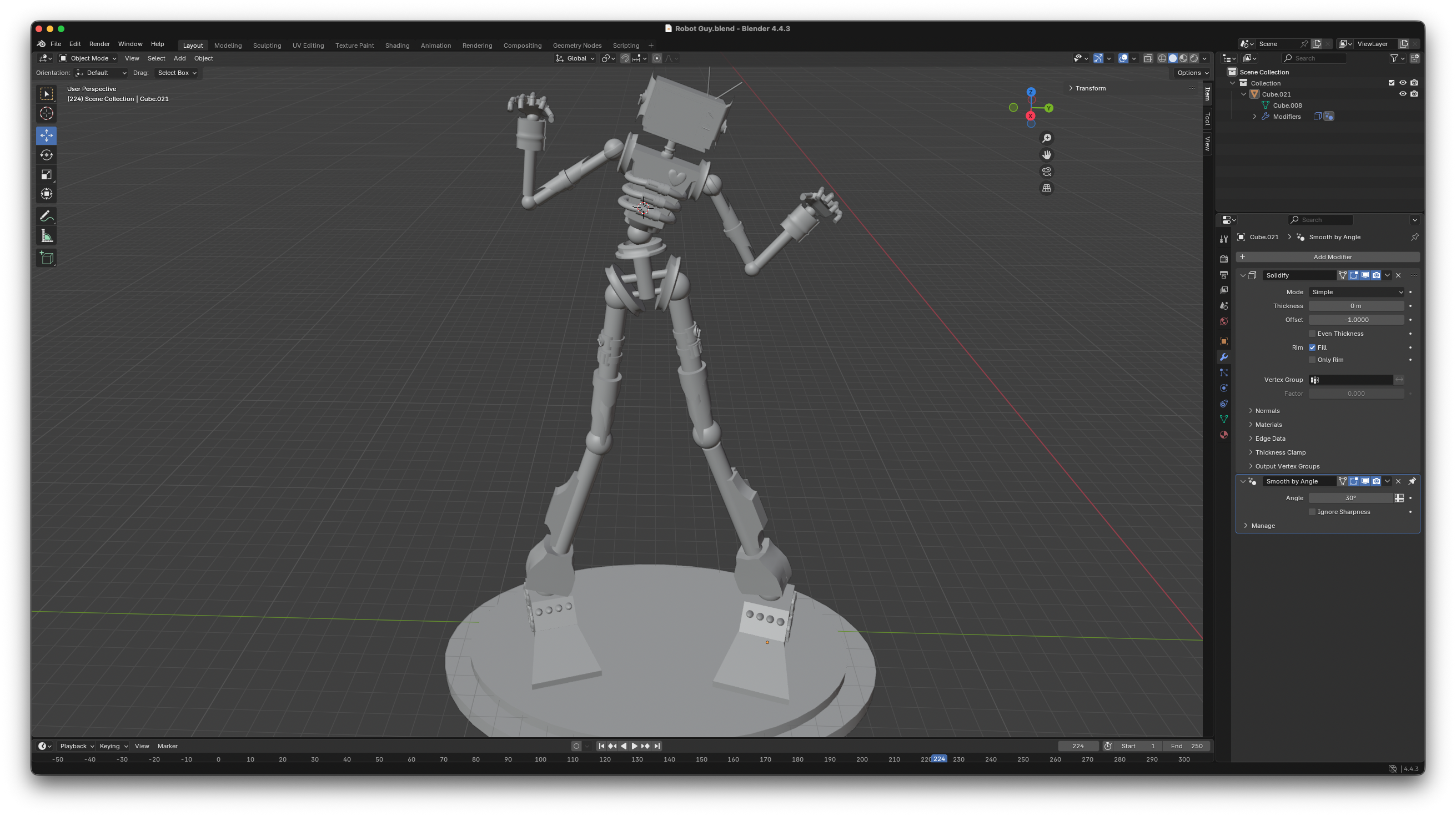Adjust the Solidify Thickness value field

click(1357, 306)
